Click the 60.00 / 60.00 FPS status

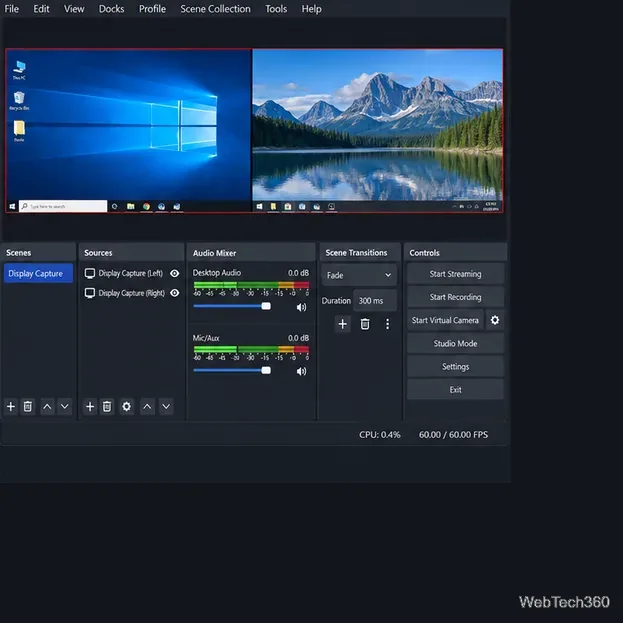point(453,435)
